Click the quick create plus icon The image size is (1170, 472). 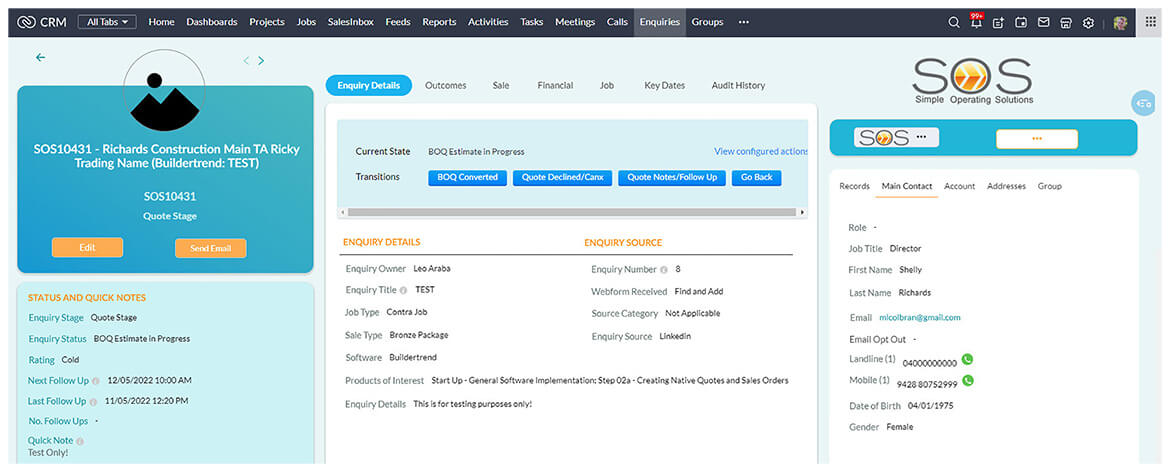[998, 22]
